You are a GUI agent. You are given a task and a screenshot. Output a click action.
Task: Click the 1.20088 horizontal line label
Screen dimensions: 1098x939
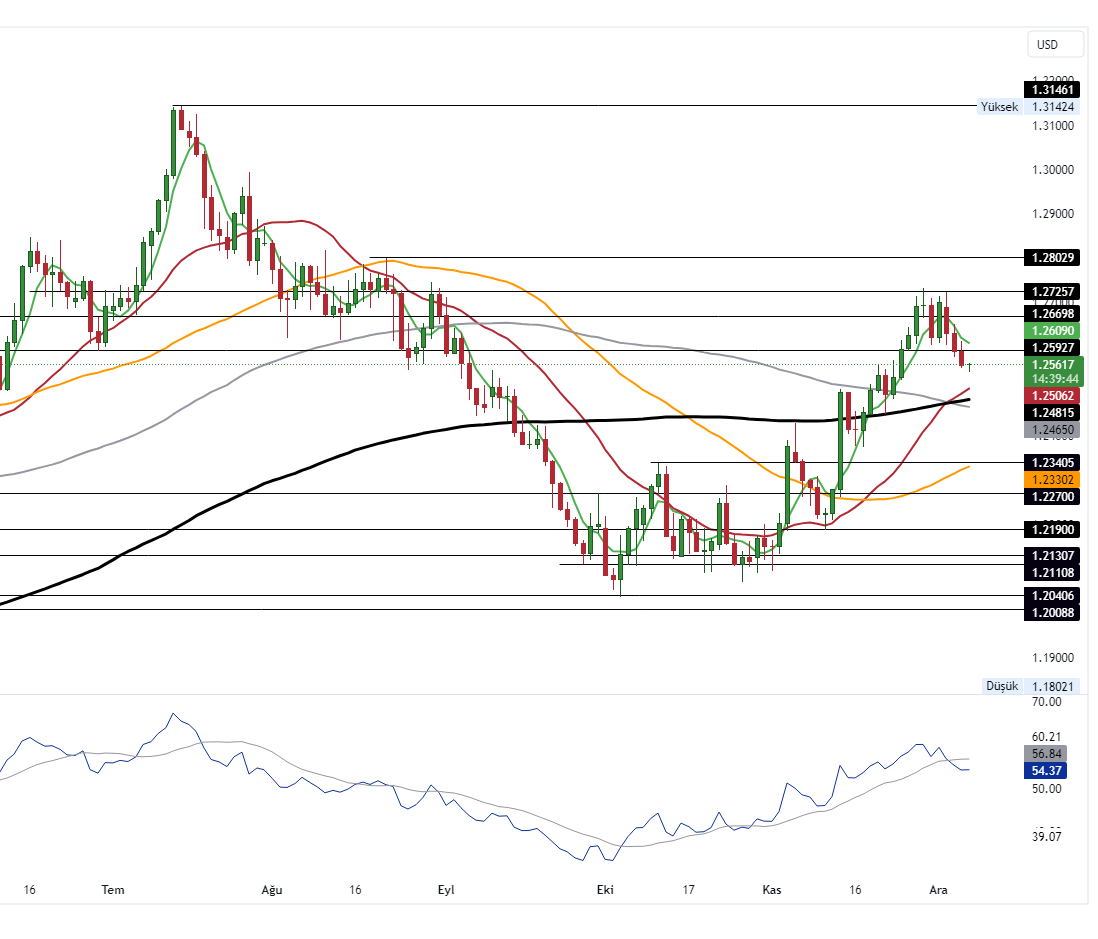(x=1054, y=612)
